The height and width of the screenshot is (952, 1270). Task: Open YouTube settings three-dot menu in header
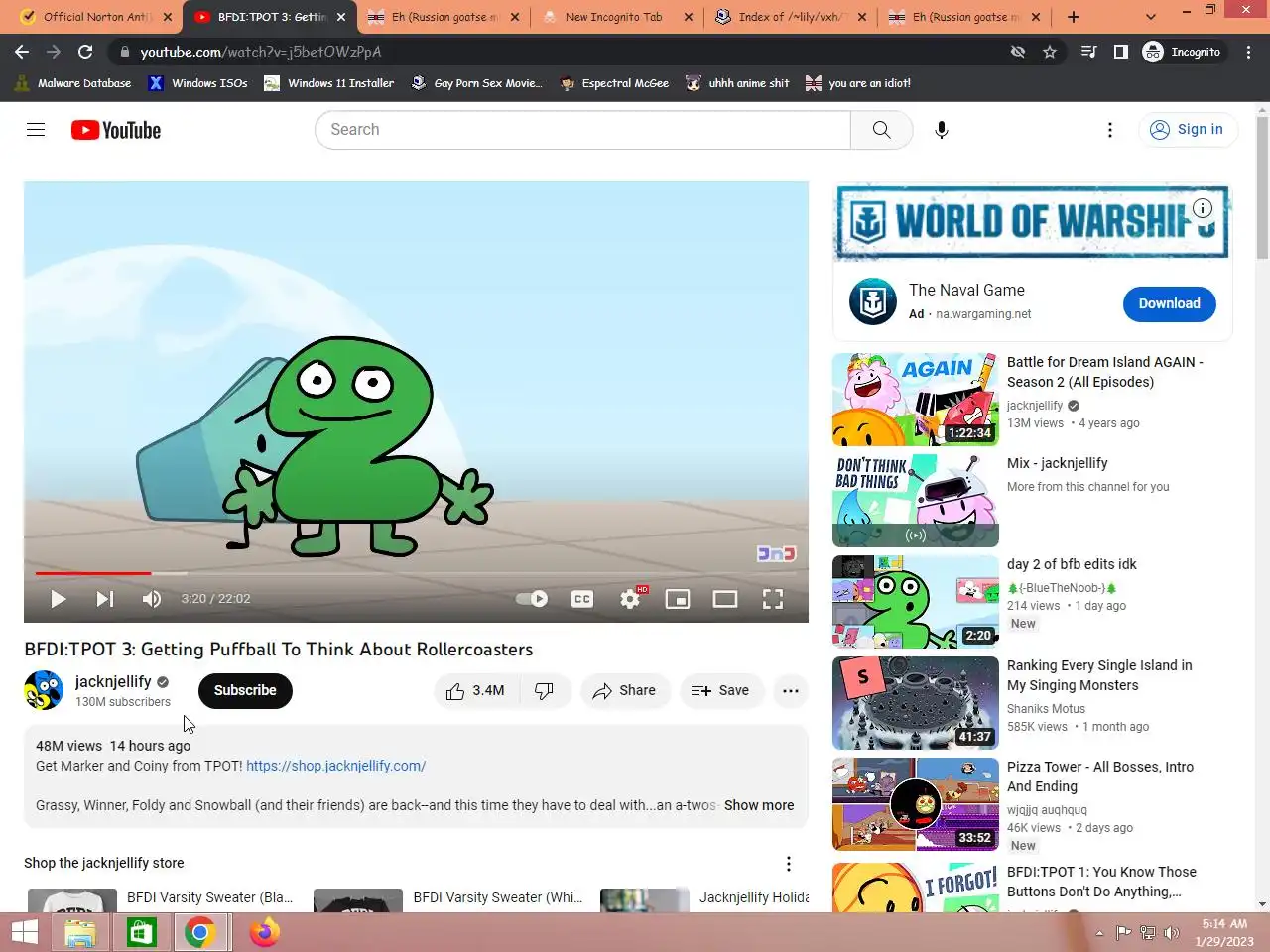tap(1110, 130)
